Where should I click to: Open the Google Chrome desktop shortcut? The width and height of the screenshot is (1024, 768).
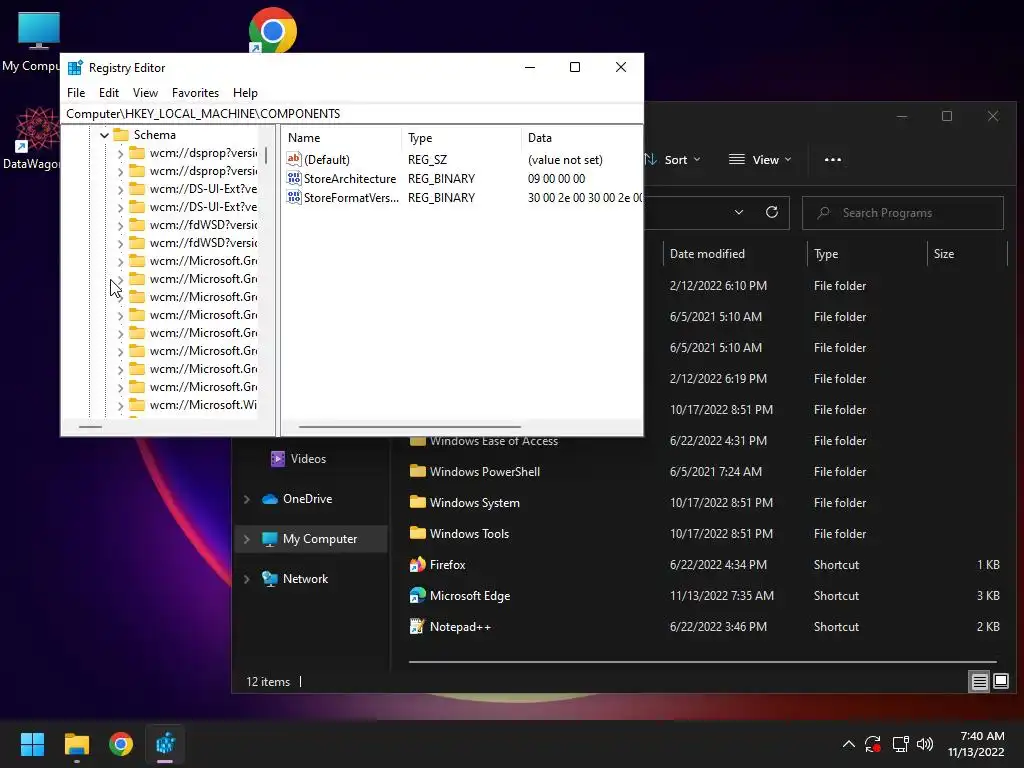tap(273, 30)
